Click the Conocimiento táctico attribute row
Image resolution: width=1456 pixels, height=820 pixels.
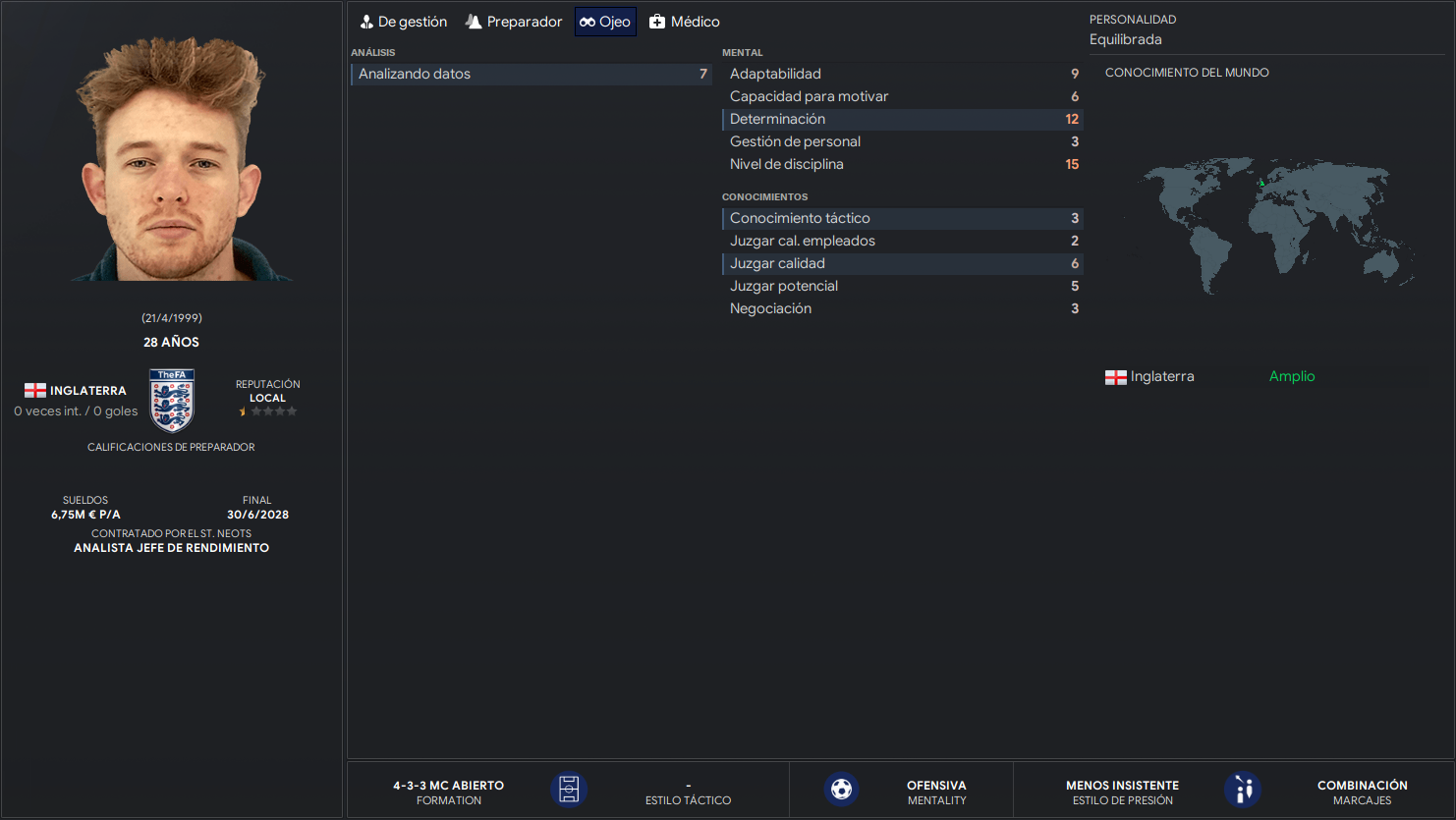pos(902,218)
